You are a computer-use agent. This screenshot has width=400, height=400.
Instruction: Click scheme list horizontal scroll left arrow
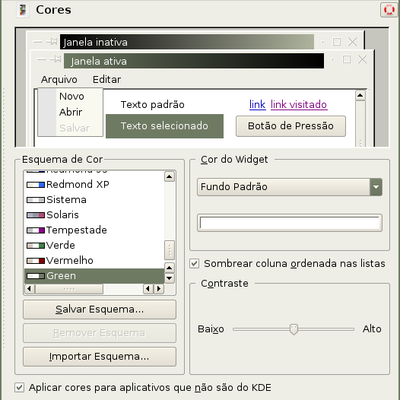[29, 288]
